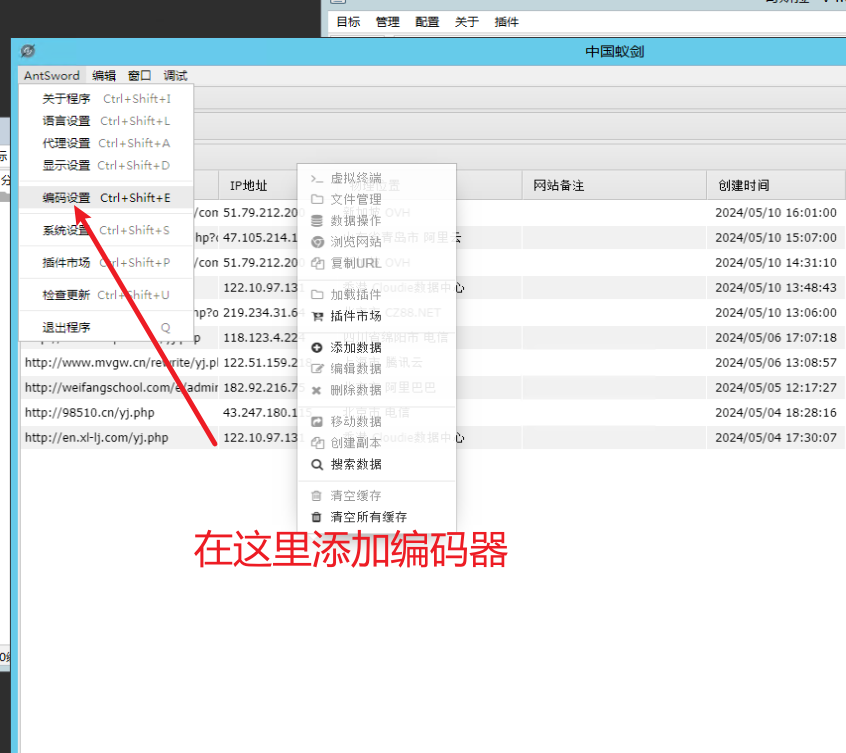Image resolution: width=846 pixels, height=753 pixels.
Task: Open the AntSword menu
Action: point(51,75)
